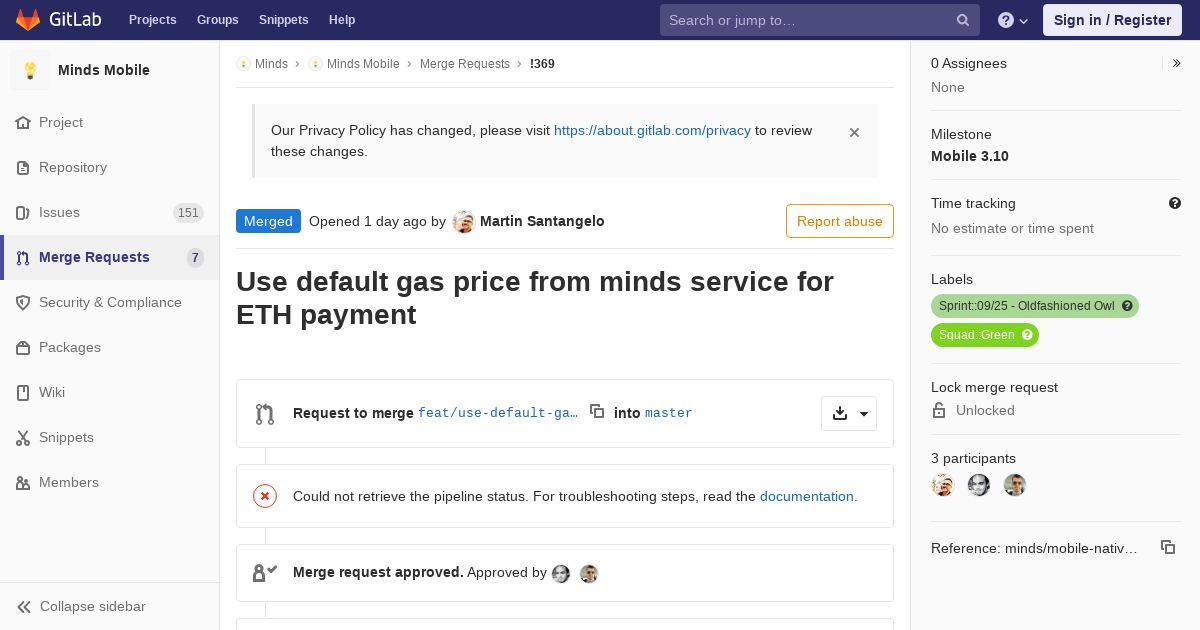This screenshot has width=1200, height=630.
Task: Open the download dropdown button
Action: coord(849,414)
